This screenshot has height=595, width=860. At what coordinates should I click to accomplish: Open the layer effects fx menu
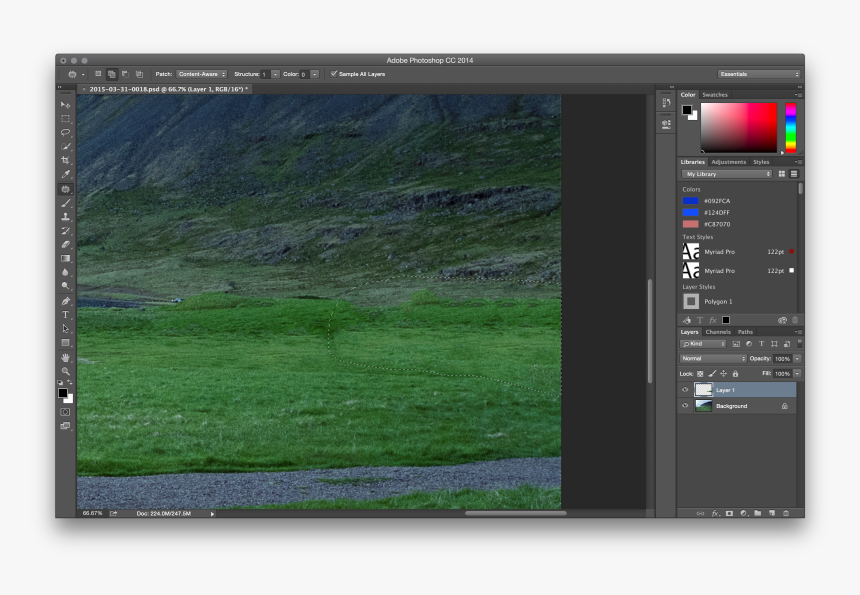715,513
